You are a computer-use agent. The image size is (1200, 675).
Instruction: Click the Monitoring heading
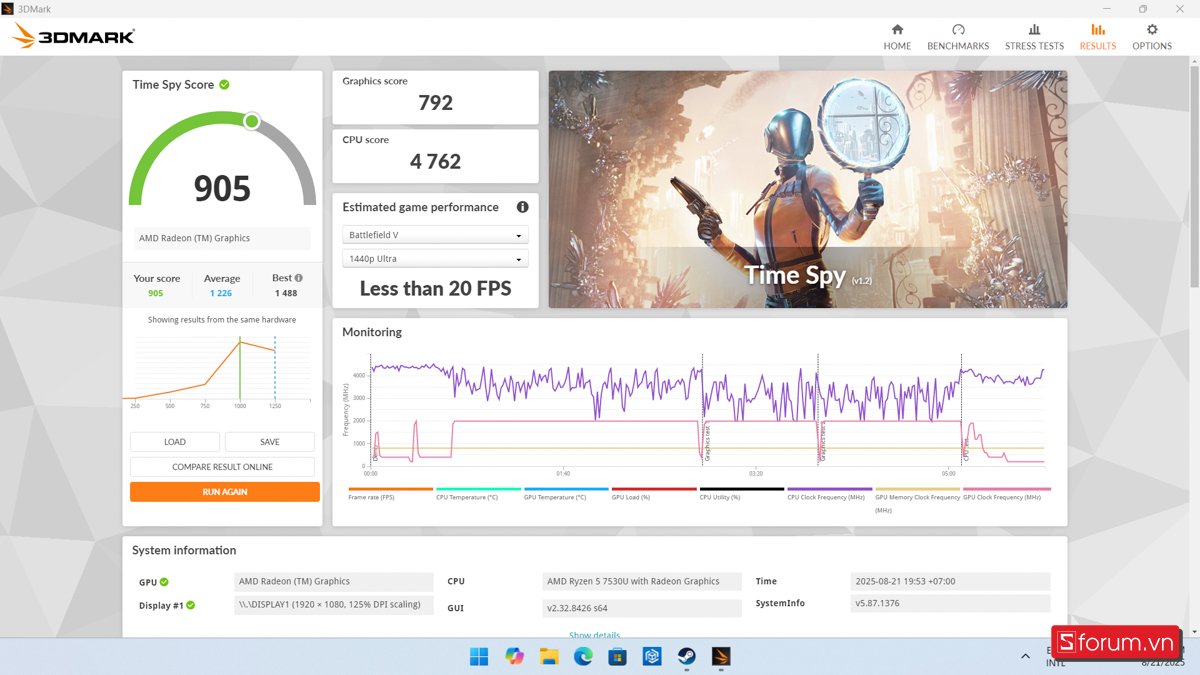pos(372,332)
